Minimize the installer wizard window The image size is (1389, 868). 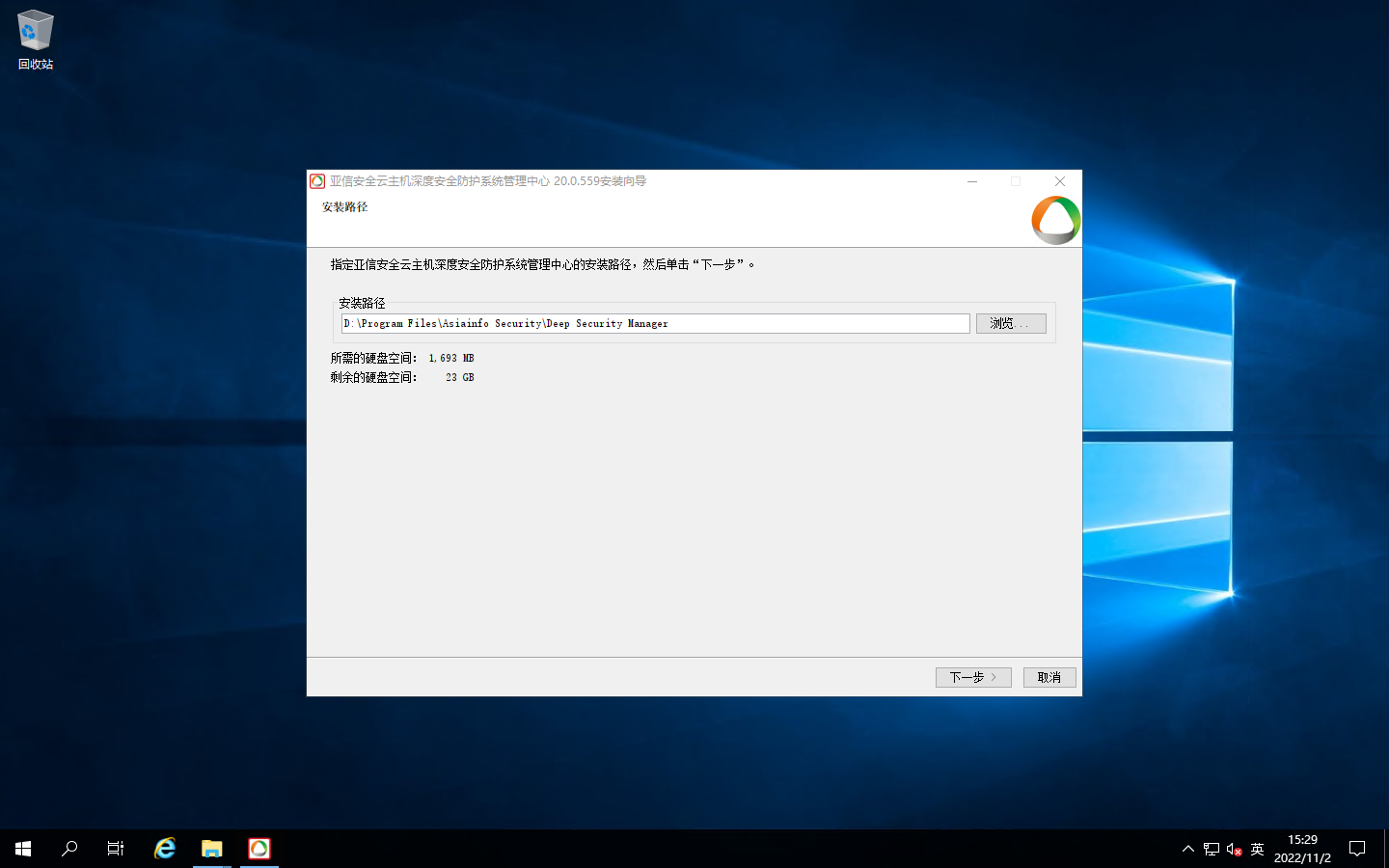972,181
